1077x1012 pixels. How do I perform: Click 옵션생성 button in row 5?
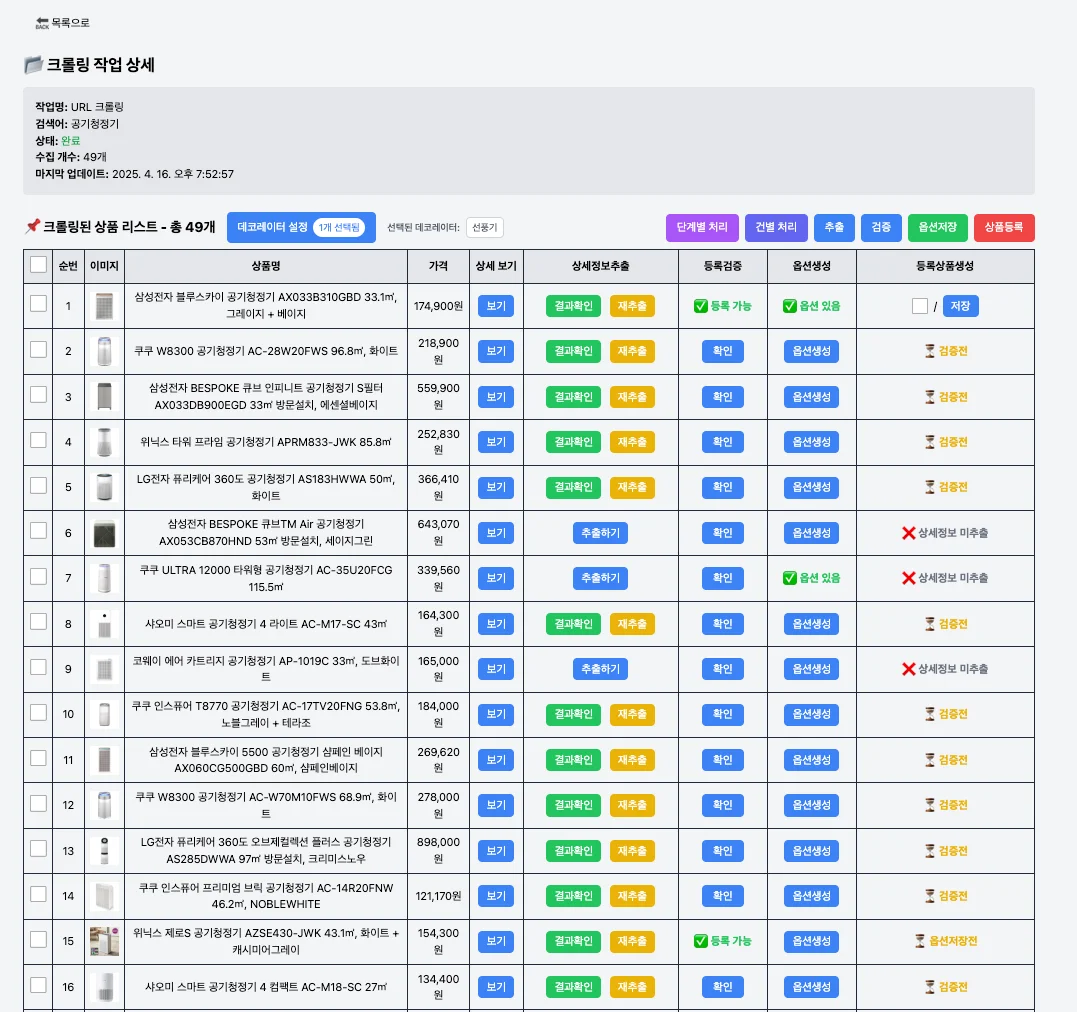coord(811,487)
